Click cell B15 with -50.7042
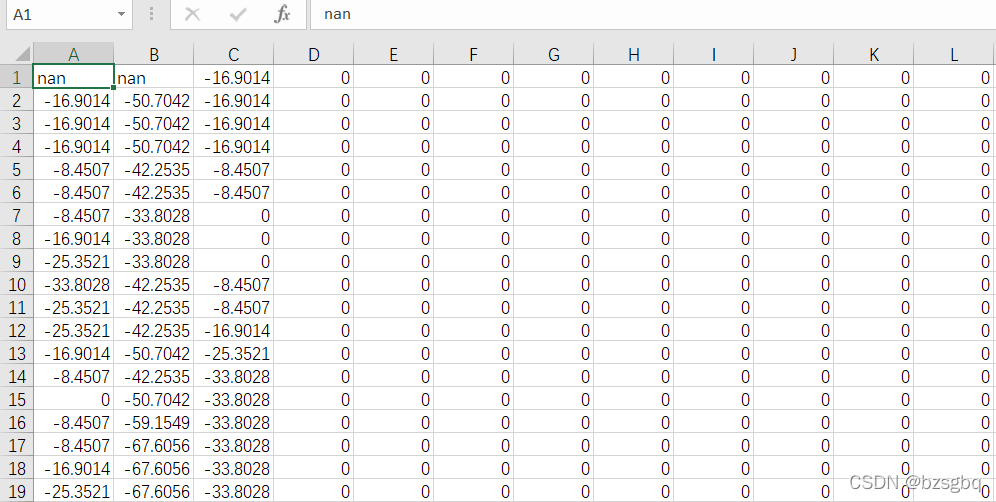The image size is (996, 502). (154, 399)
